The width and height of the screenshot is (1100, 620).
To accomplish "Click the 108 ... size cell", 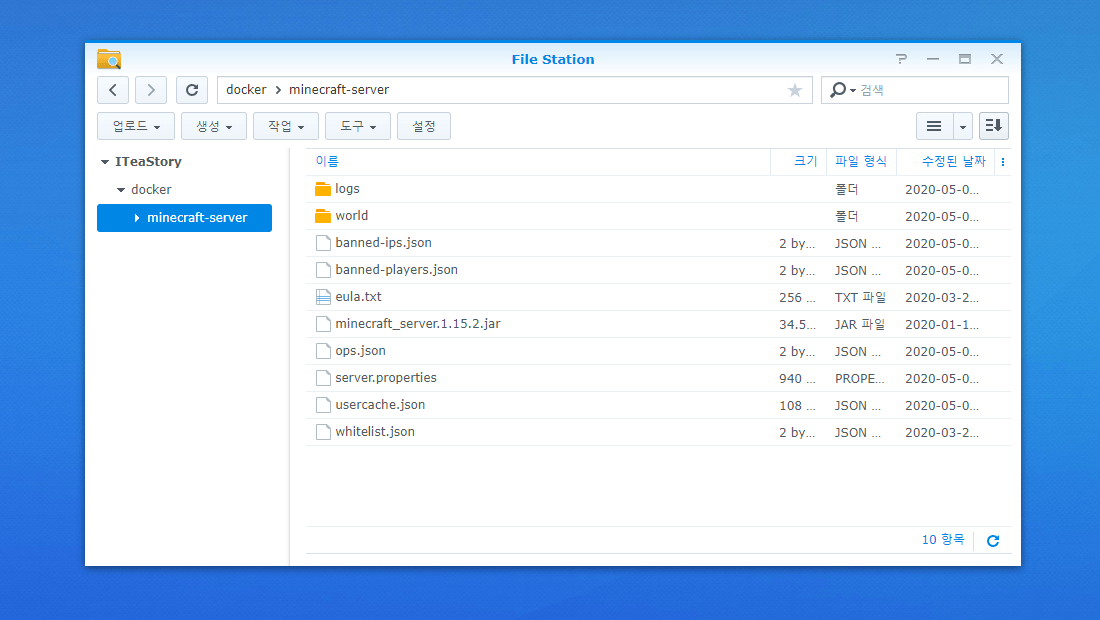I will [x=797, y=405].
